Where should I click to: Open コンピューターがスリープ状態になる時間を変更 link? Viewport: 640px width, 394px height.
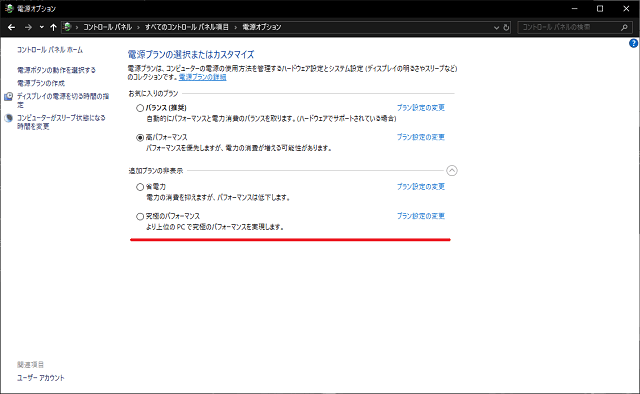pos(61,122)
